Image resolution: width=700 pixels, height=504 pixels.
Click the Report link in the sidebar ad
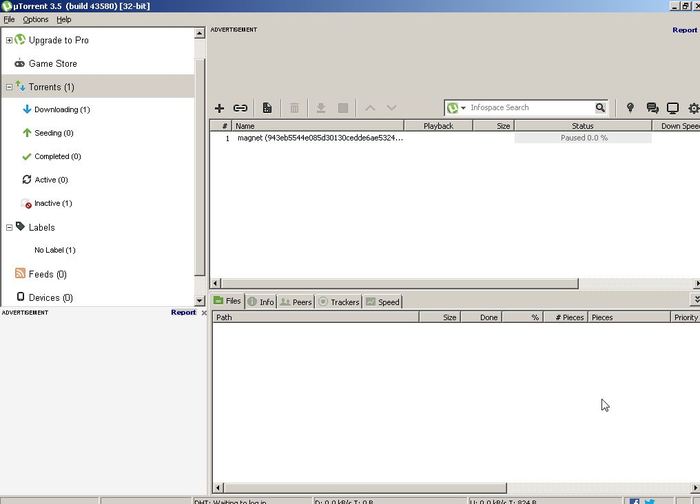[183, 312]
